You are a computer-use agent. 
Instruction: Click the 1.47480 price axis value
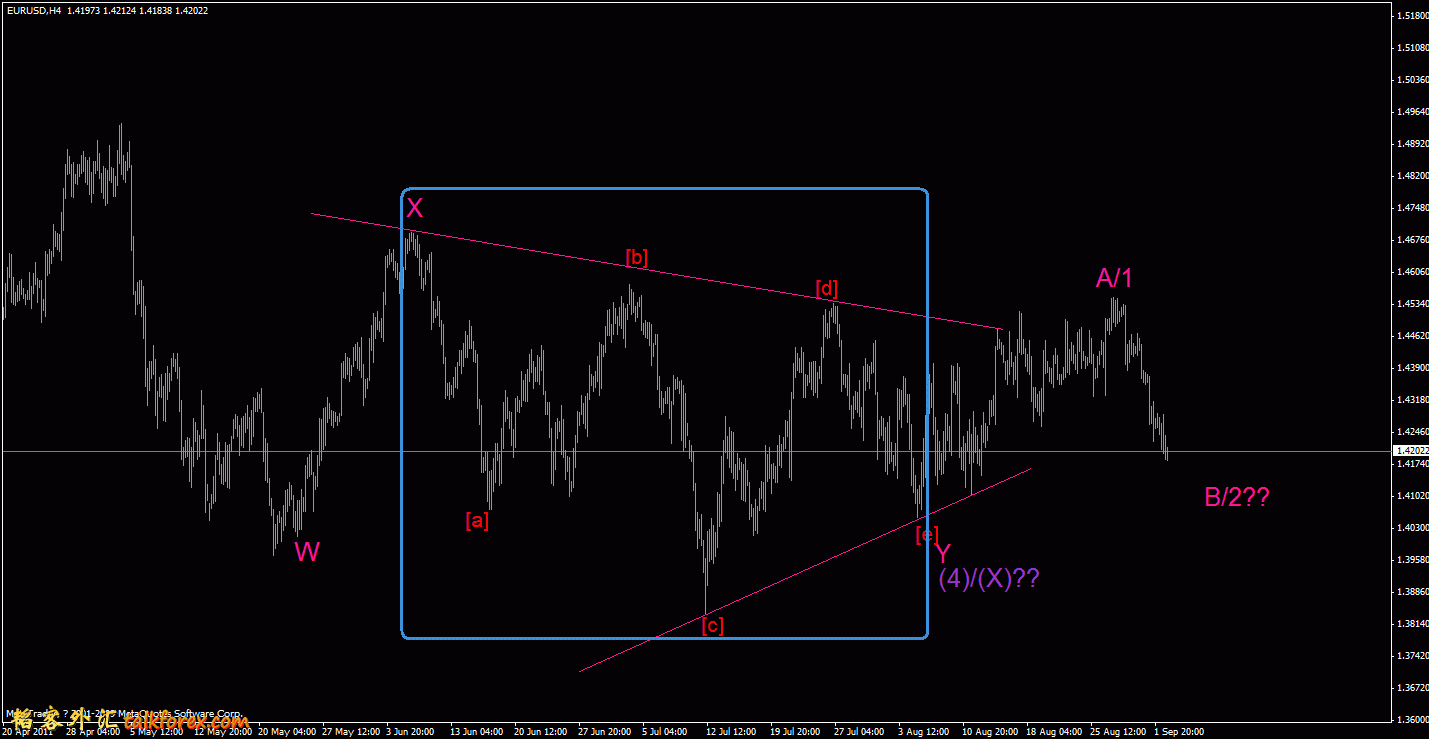(x=1412, y=207)
